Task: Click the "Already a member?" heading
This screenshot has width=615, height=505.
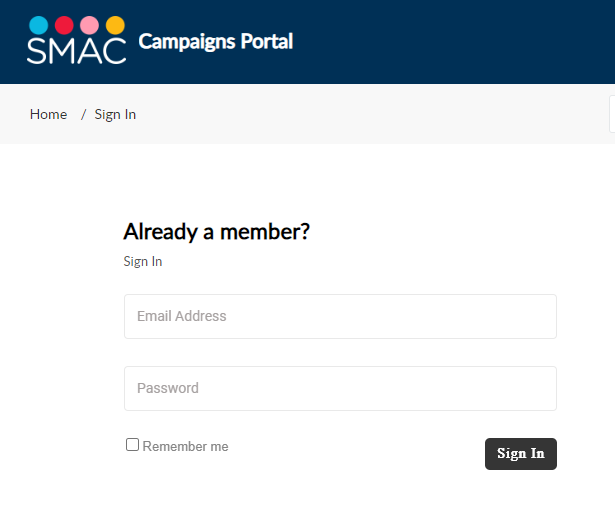Action: tap(216, 232)
